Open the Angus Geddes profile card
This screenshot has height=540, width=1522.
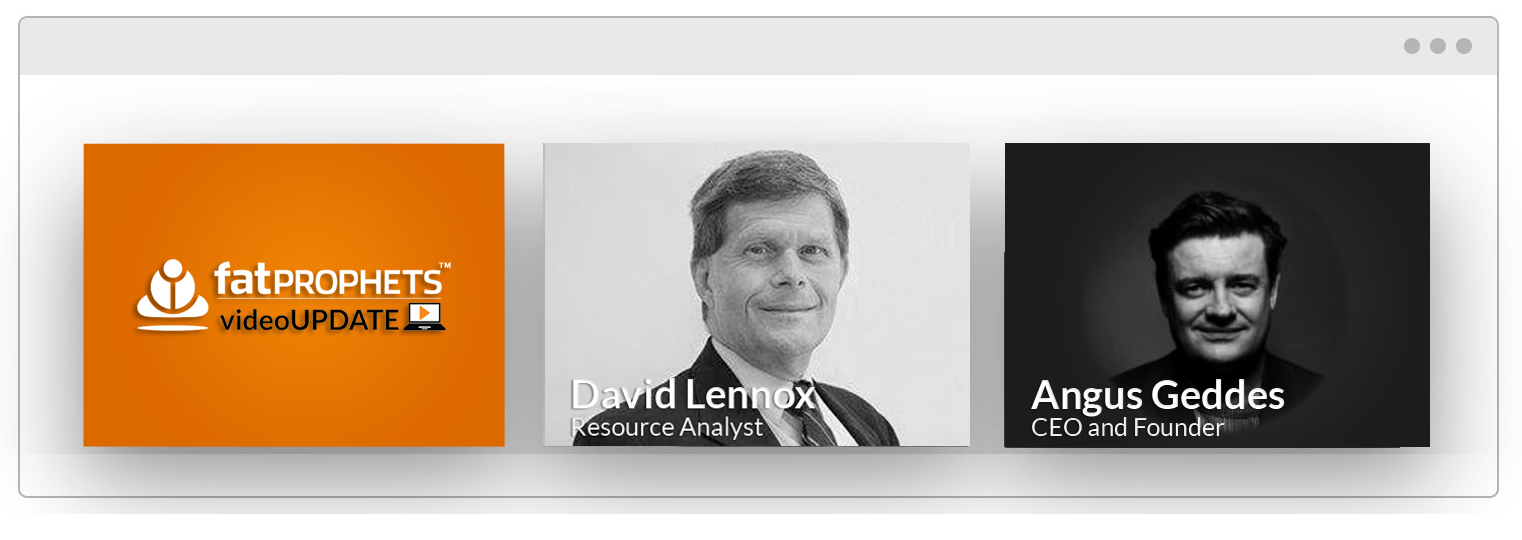point(1217,295)
